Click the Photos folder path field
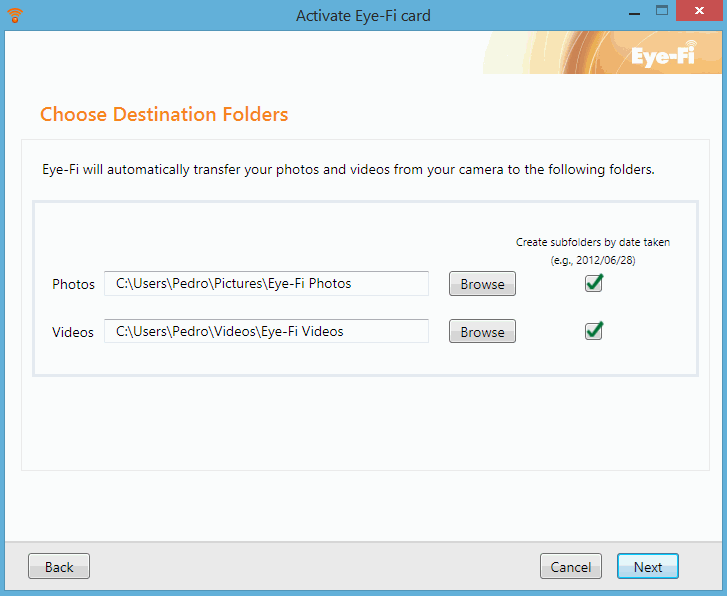The width and height of the screenshot is (727, 596). (x=266, y=283)
